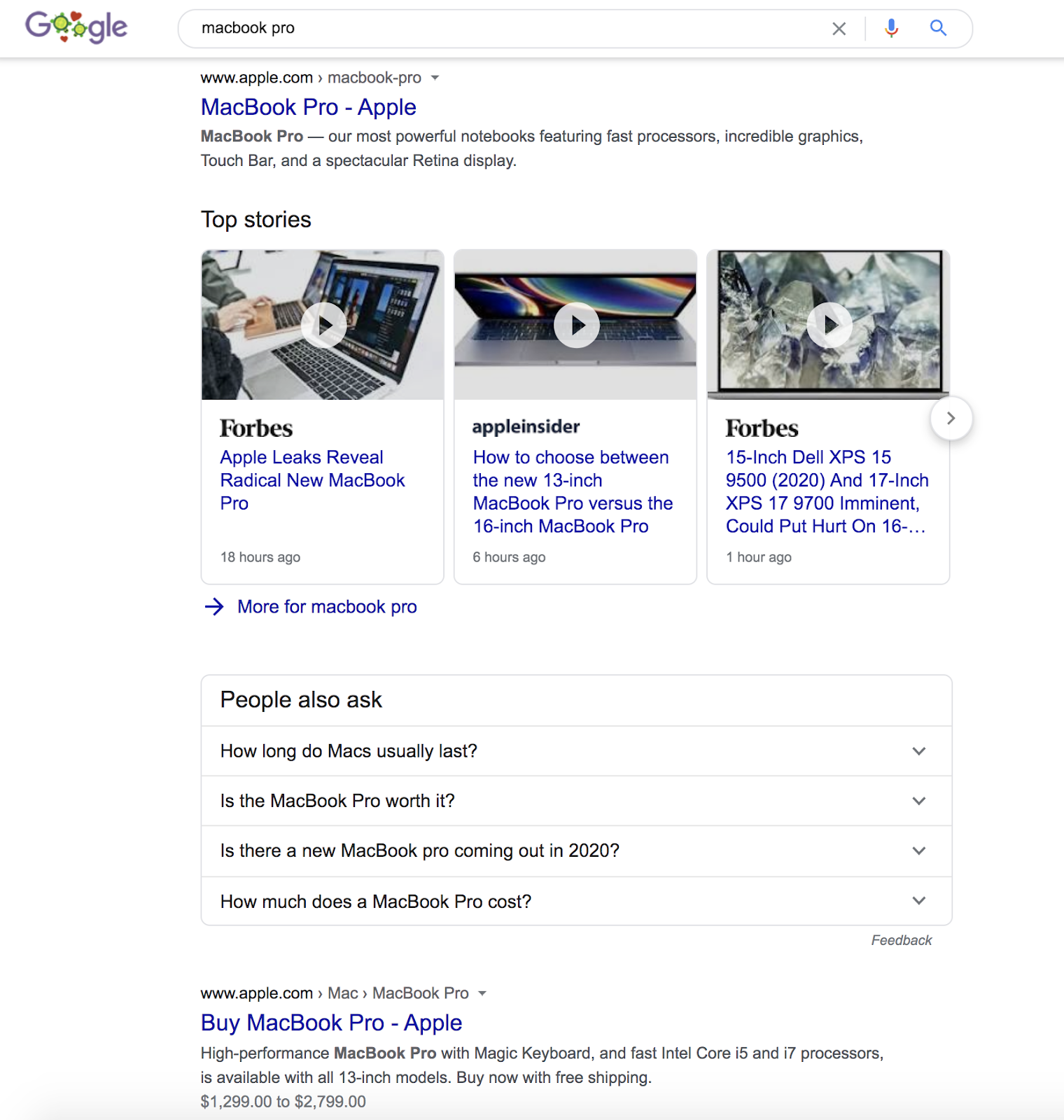The image size is (1064, 1120).
Task: Click the Google logo to return home
Action: coord(76,27)
